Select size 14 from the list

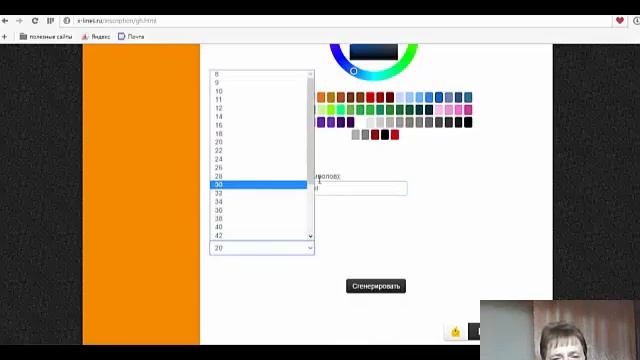coord(258,117)
